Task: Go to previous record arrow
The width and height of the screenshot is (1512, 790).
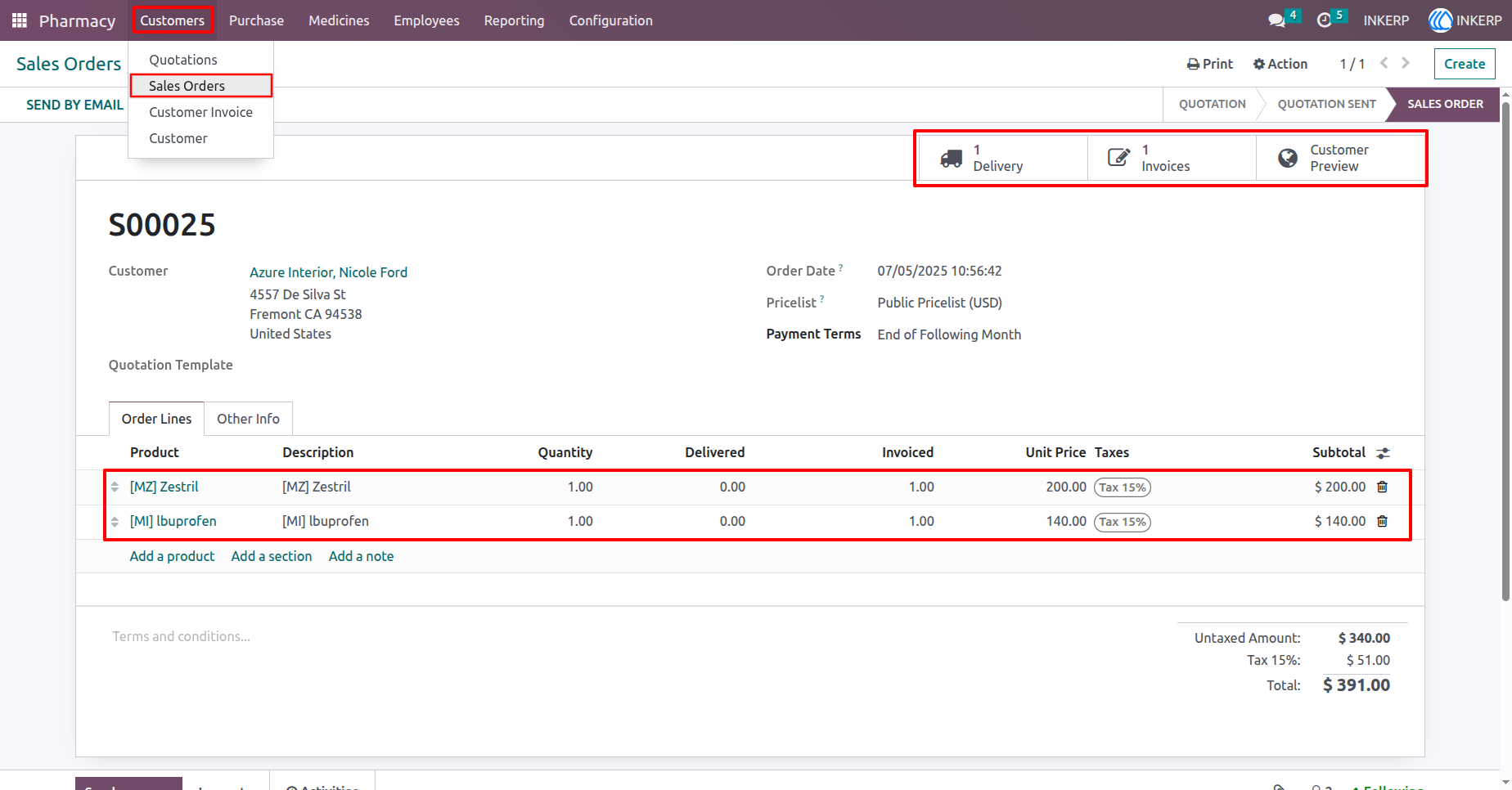Action: pyautogui.click(x=1384, y=63)
